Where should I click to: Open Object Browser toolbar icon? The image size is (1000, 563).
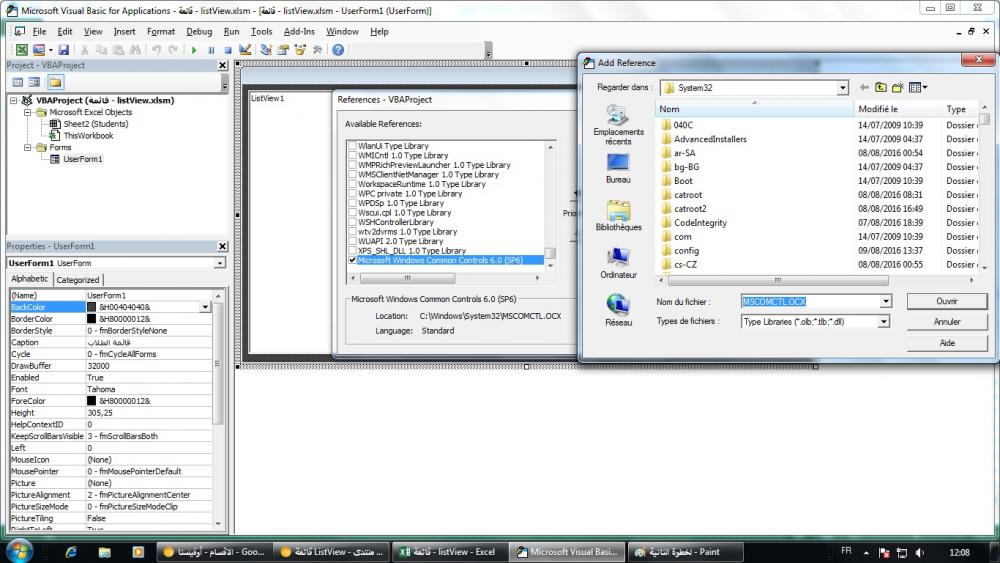[x=300, y=50]
